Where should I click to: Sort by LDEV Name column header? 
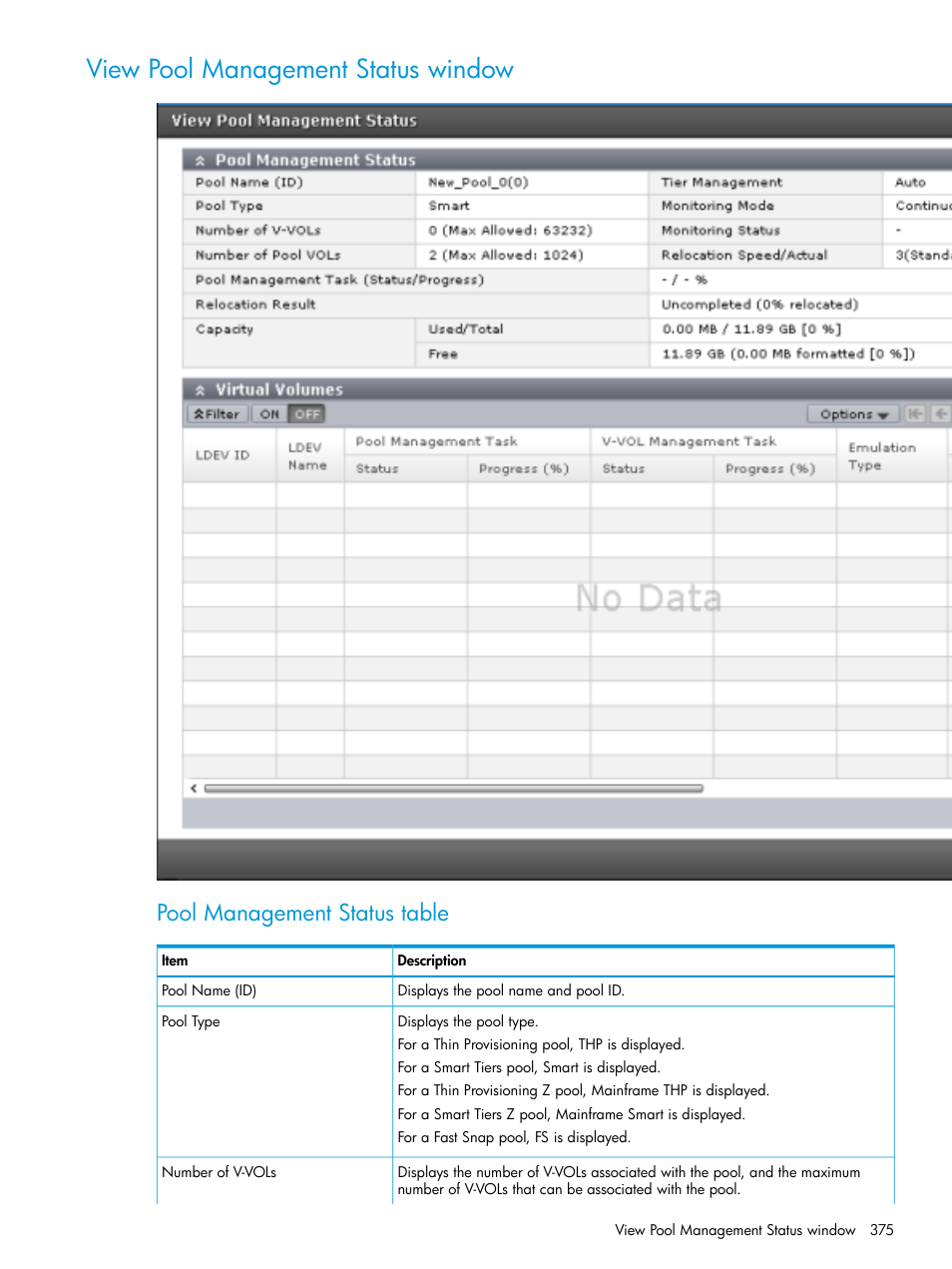click(310, 455)
